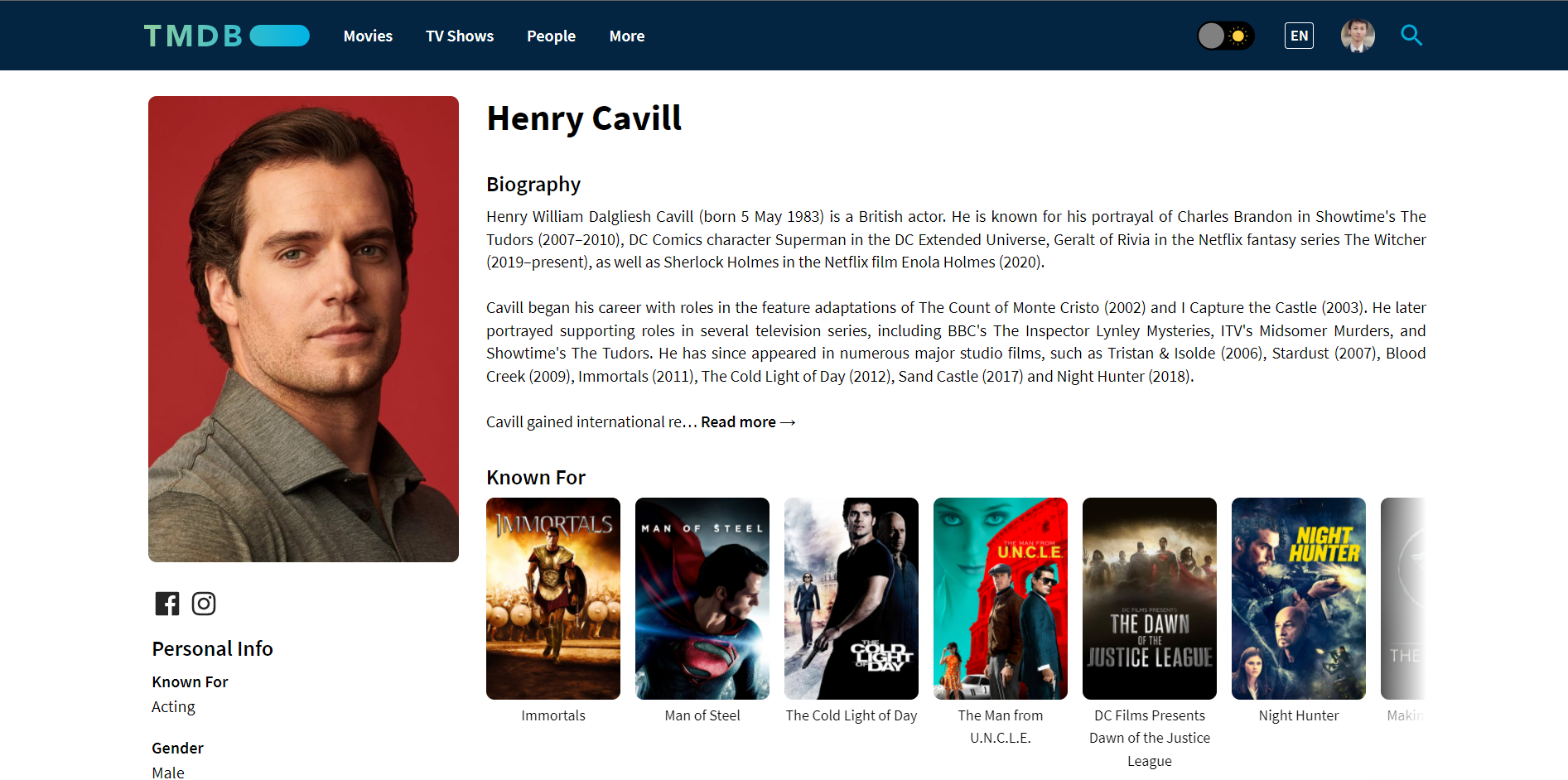The width and height of the screenshot is (1568, 780).
Task: Open the Man of Steel poster
Action: tap(702, 599)
